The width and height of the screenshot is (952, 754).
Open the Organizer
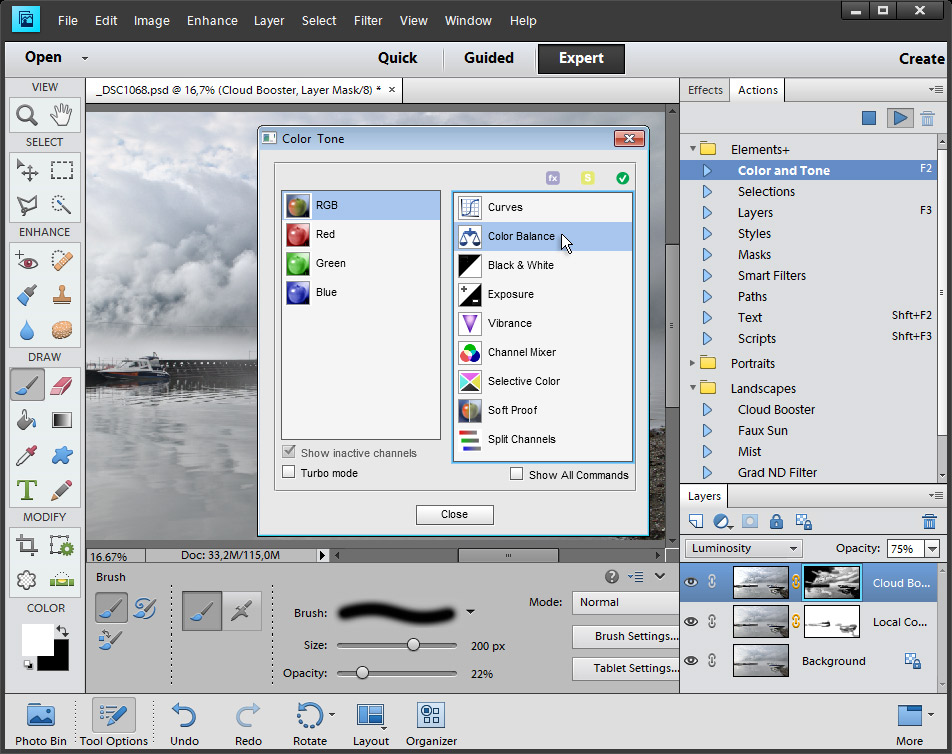431,723
